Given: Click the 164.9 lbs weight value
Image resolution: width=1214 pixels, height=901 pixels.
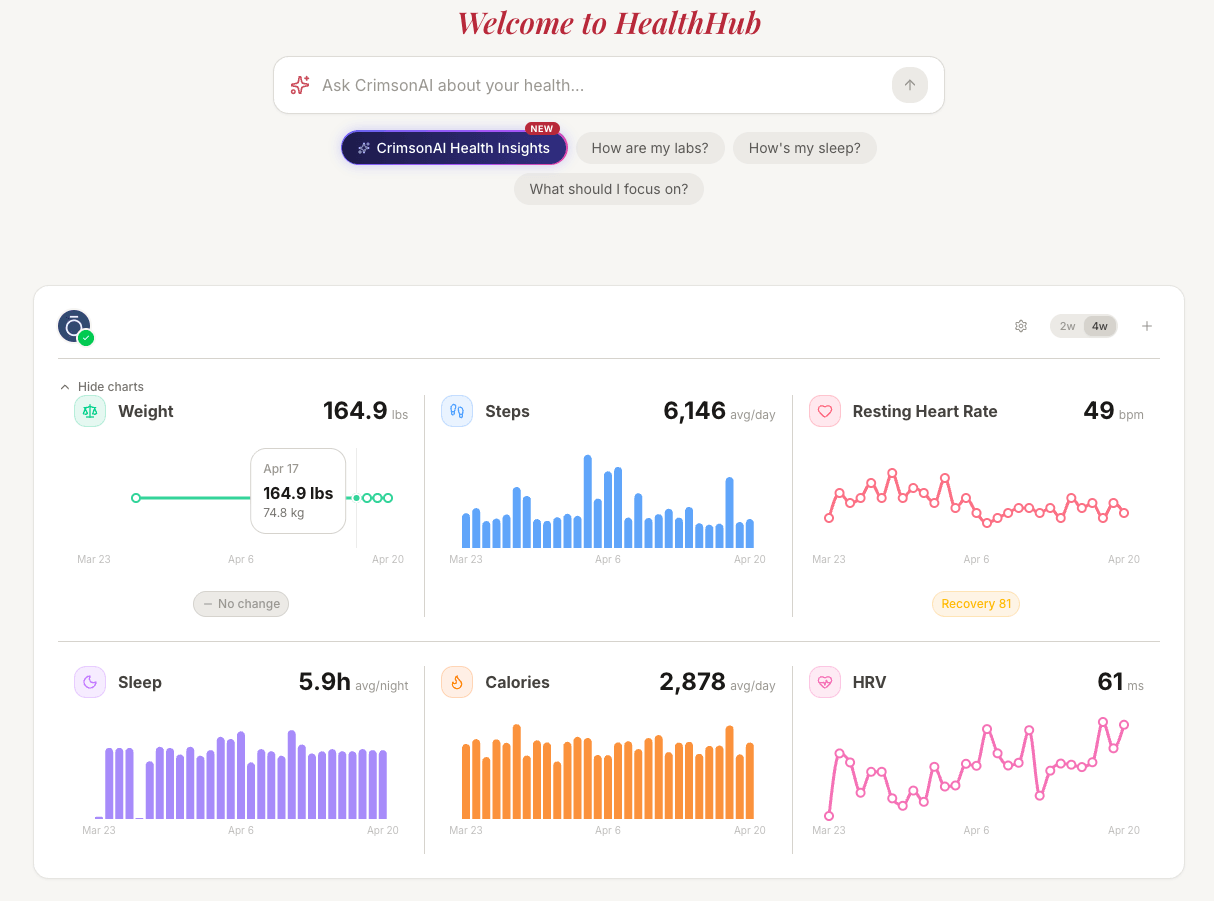Looking at the screenshot, I should [365, 411].
